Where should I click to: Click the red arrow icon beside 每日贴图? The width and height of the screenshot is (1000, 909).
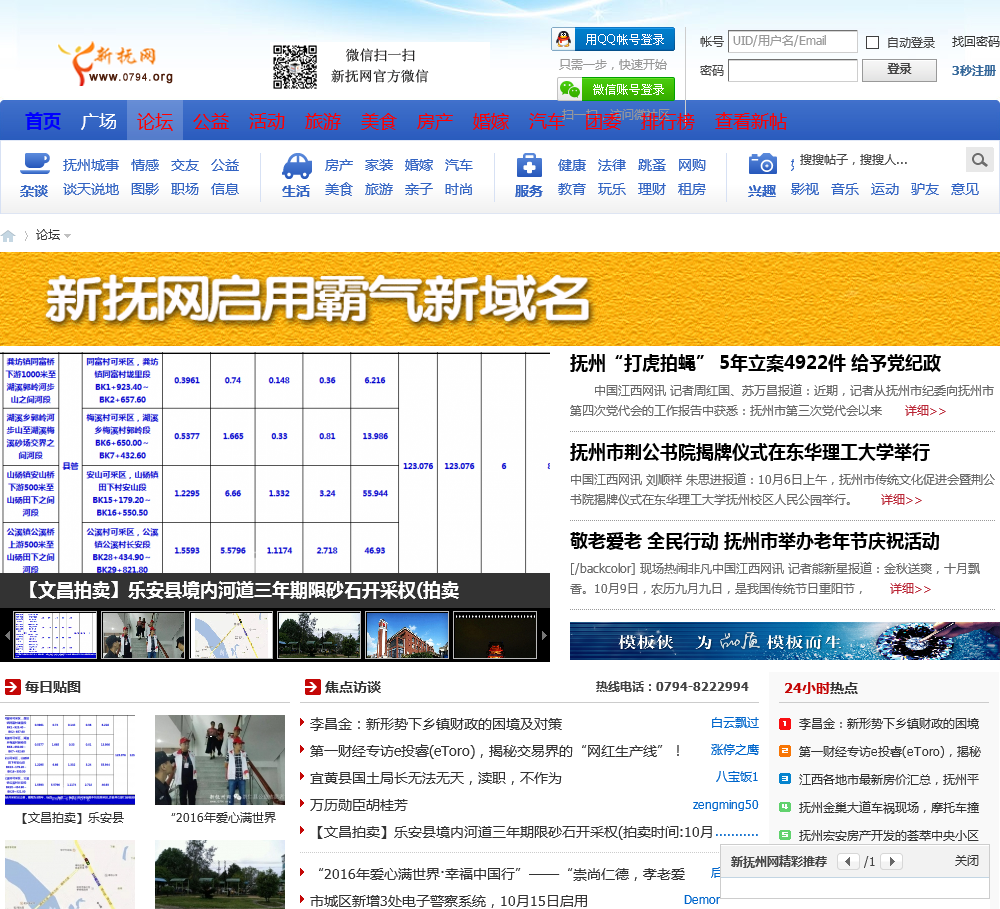(x=13, y=687)
